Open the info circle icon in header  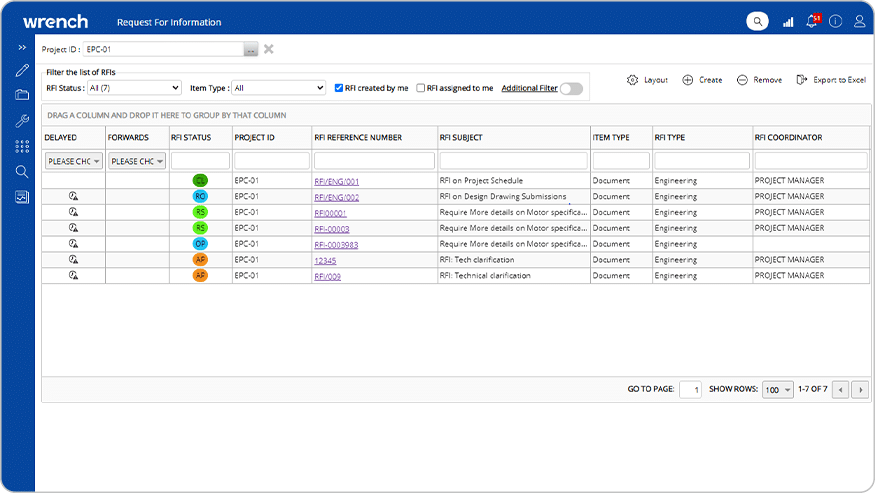[835, 21]
